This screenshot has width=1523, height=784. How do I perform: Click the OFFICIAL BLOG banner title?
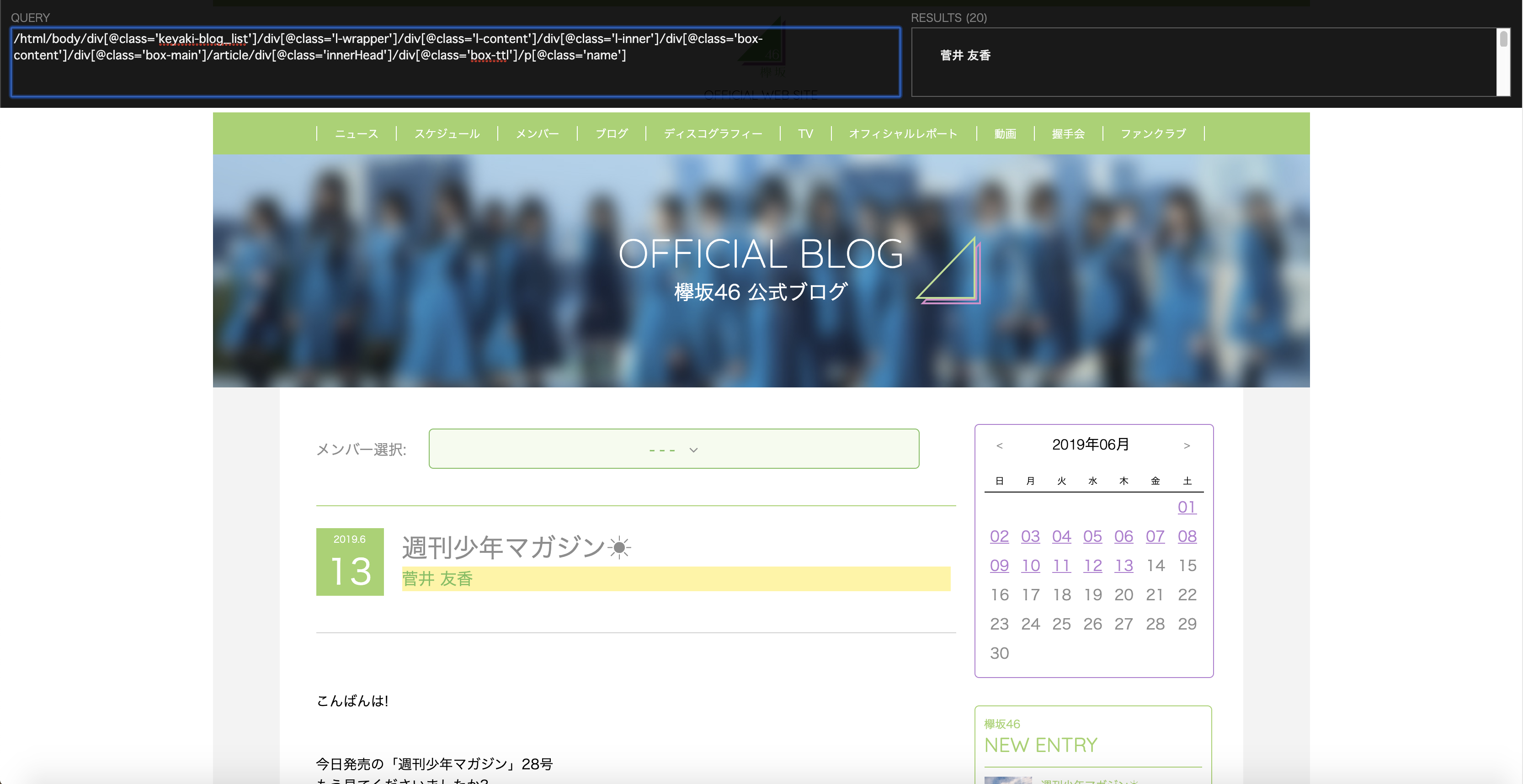click(x=761, y=254)
